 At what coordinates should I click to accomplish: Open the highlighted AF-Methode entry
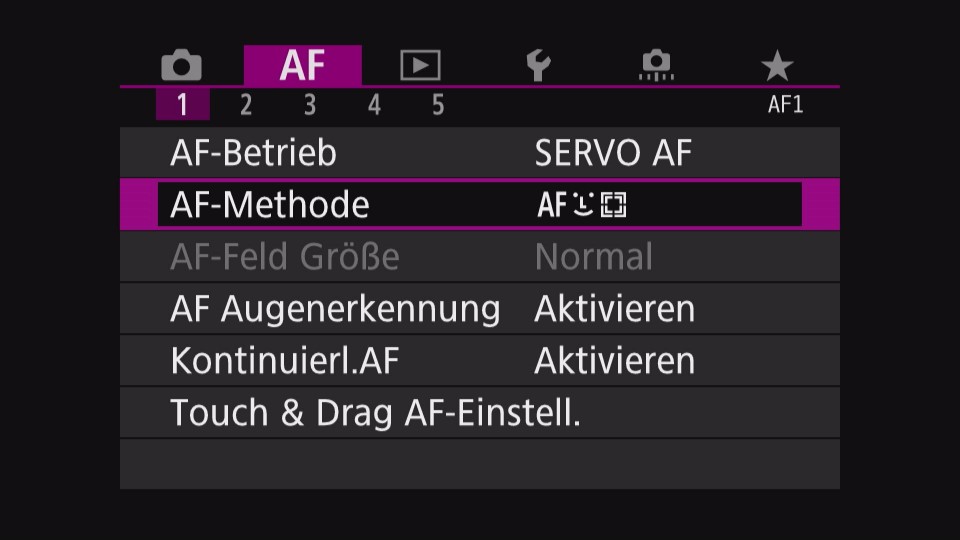(479, 204)
